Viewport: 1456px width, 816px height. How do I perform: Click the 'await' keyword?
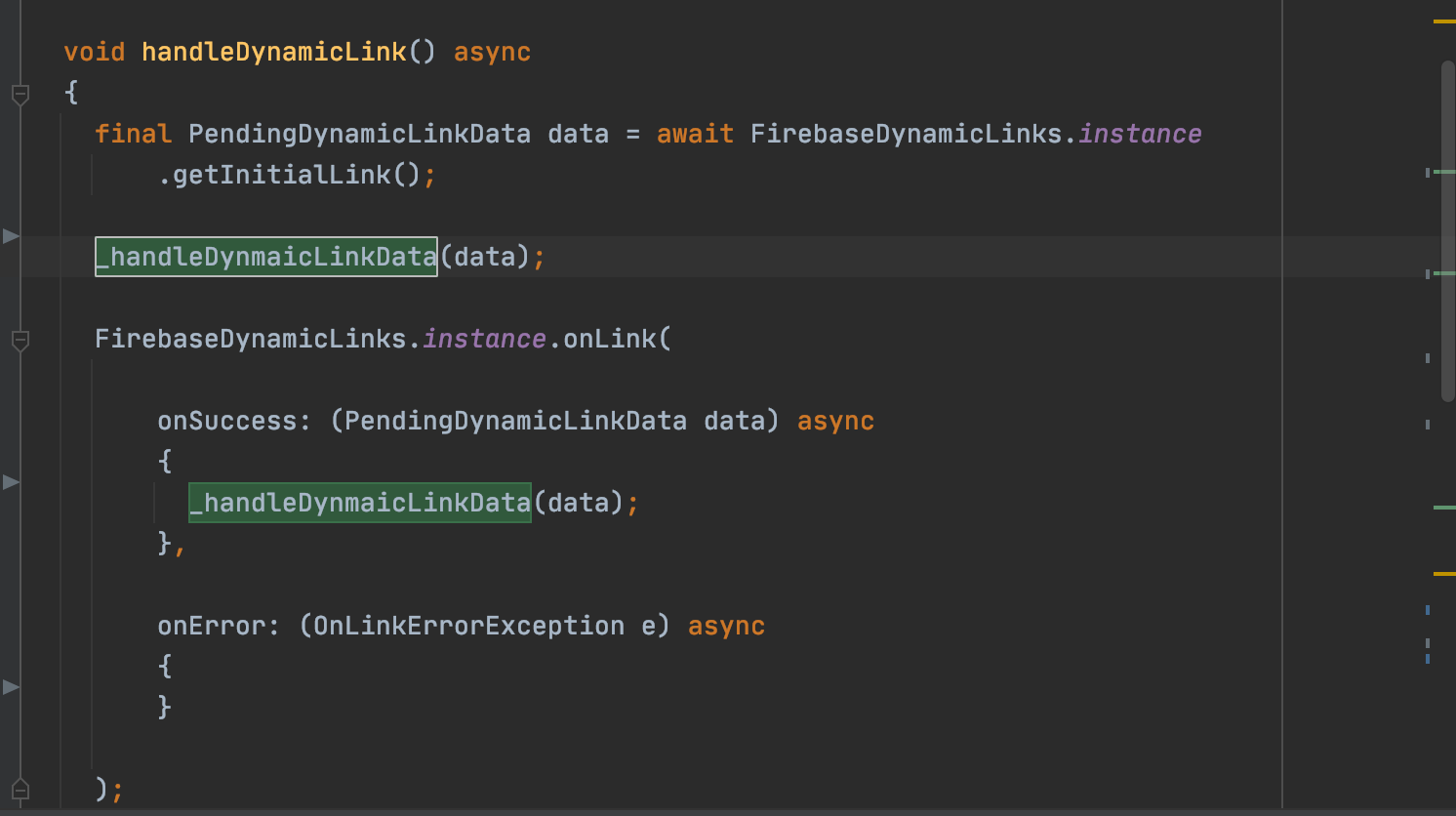click(x=695, y=134)
